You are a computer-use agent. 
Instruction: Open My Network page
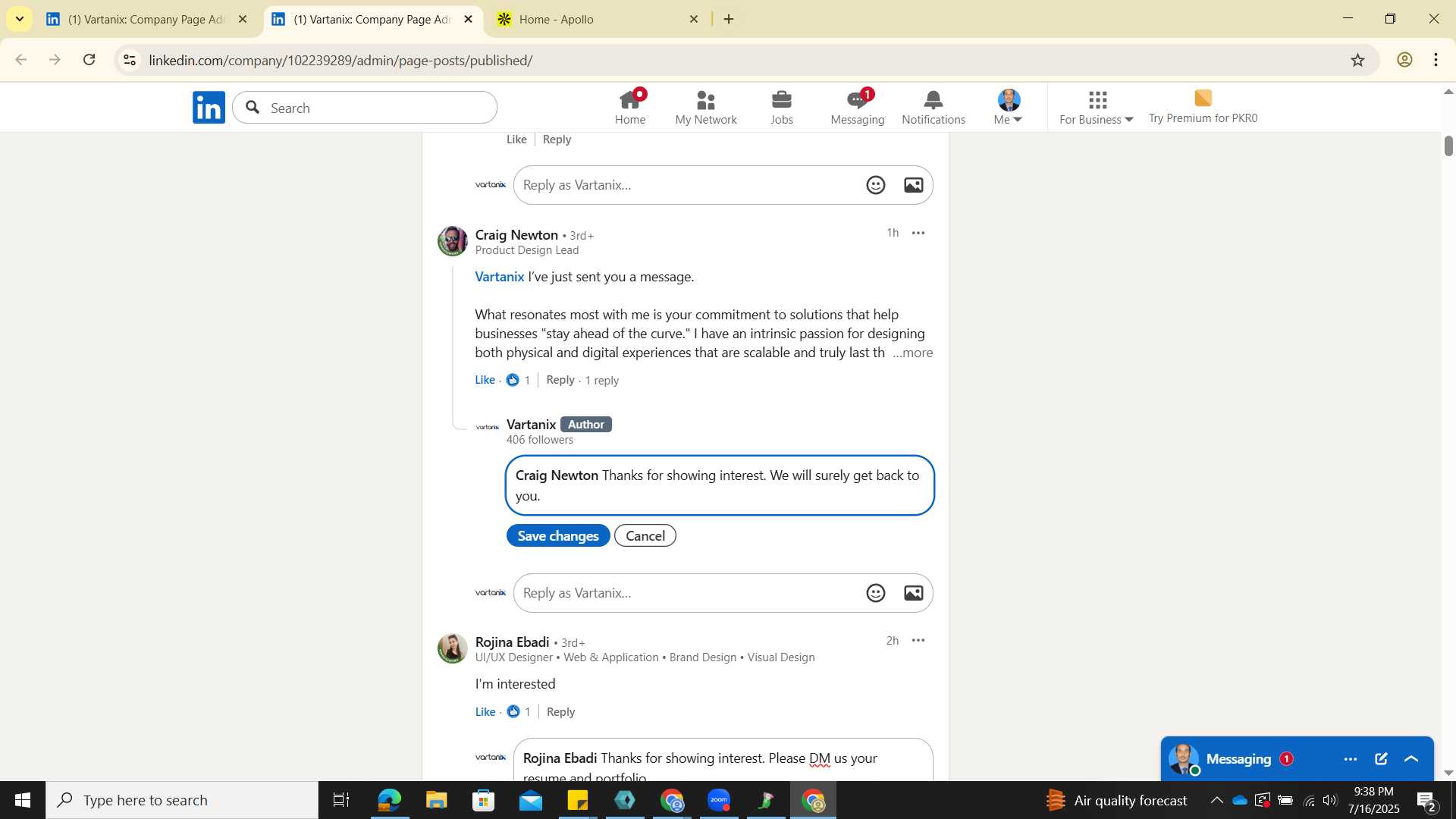click(x=706, y=107)
